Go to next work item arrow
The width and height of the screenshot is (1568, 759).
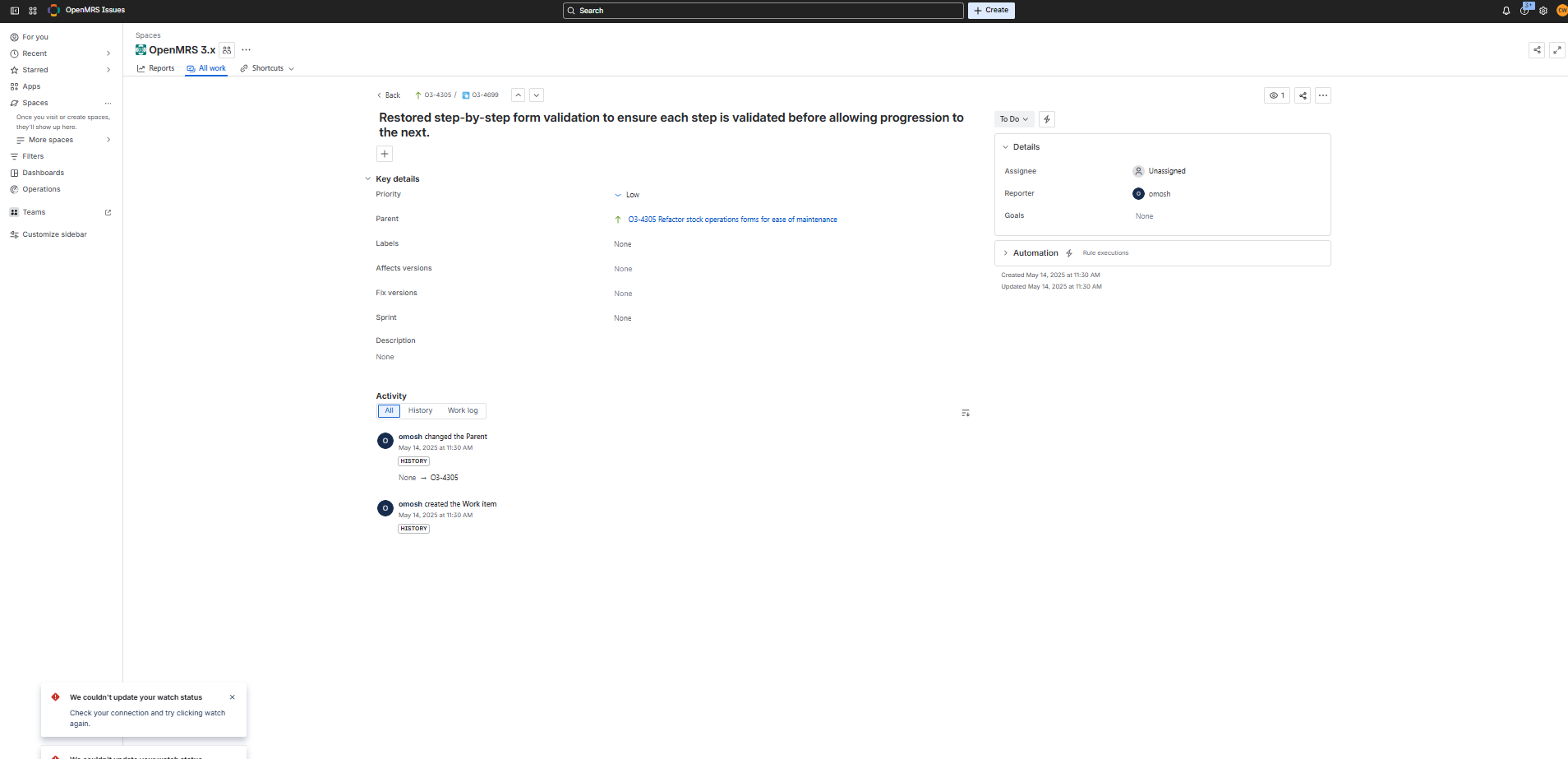click(x=537, y=95)
